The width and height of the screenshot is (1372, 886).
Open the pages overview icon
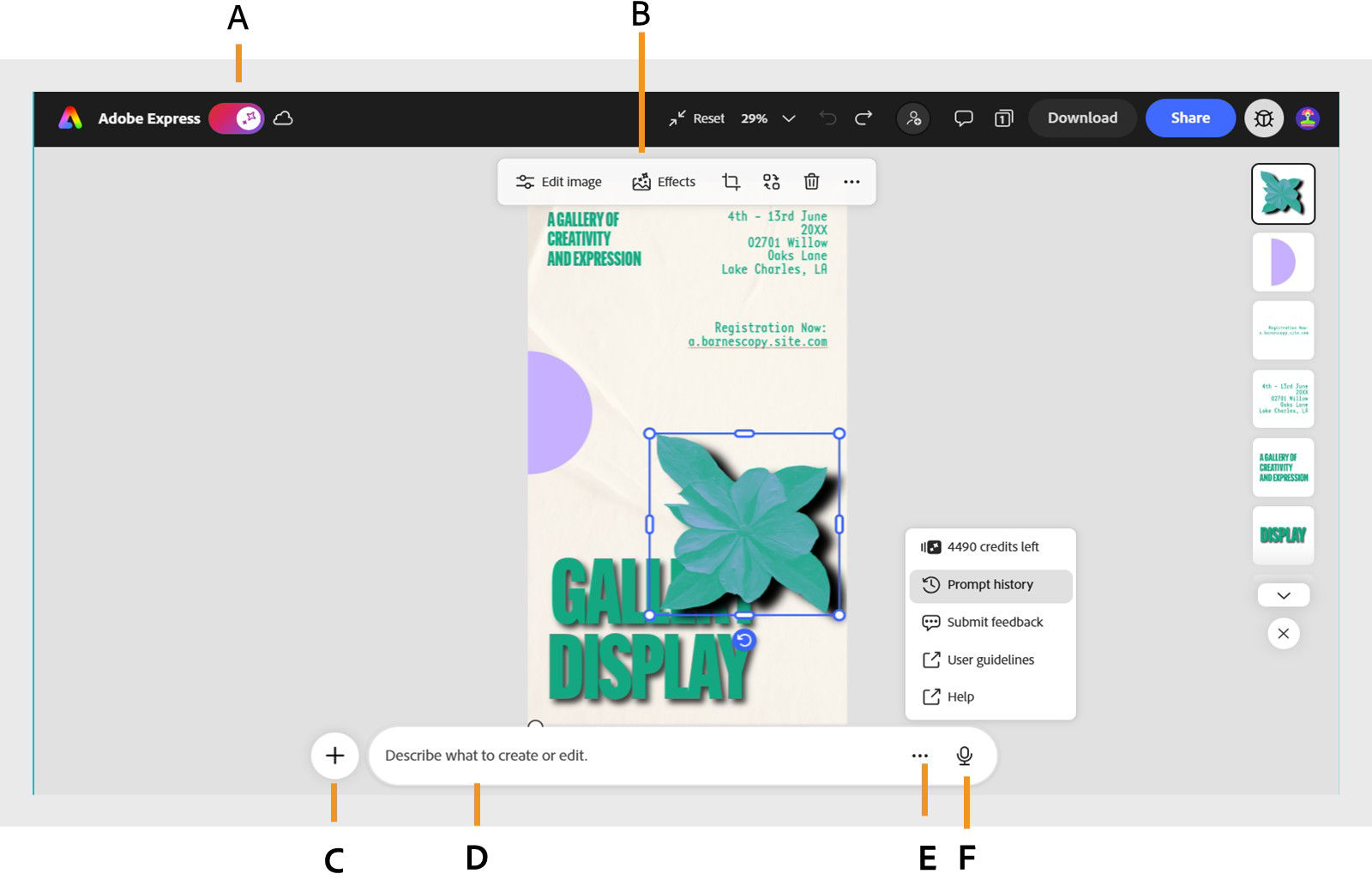pyautogui.click(x=1002, y=118)
